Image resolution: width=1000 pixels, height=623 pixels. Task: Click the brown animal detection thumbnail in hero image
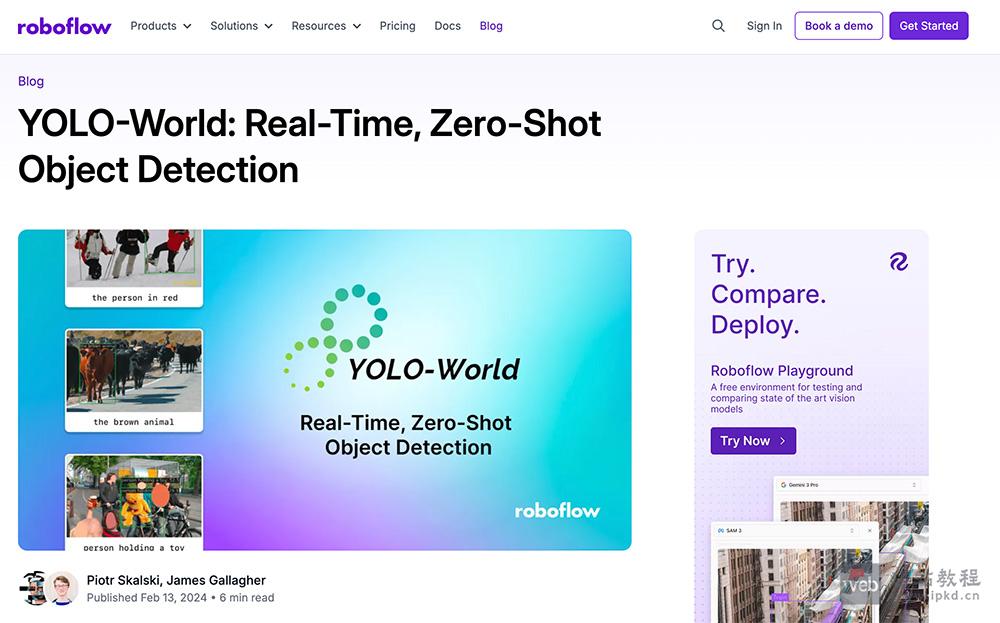pyautogui.click(x=133, y=378)
